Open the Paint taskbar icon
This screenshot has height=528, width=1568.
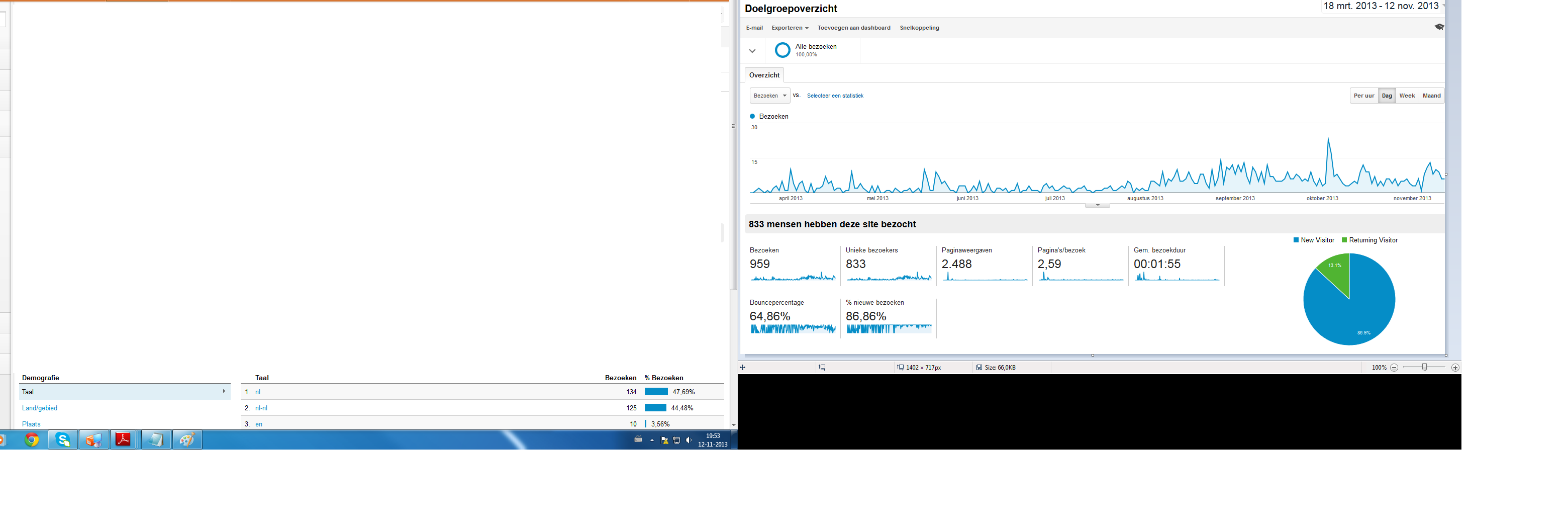[x=187, y=439]
